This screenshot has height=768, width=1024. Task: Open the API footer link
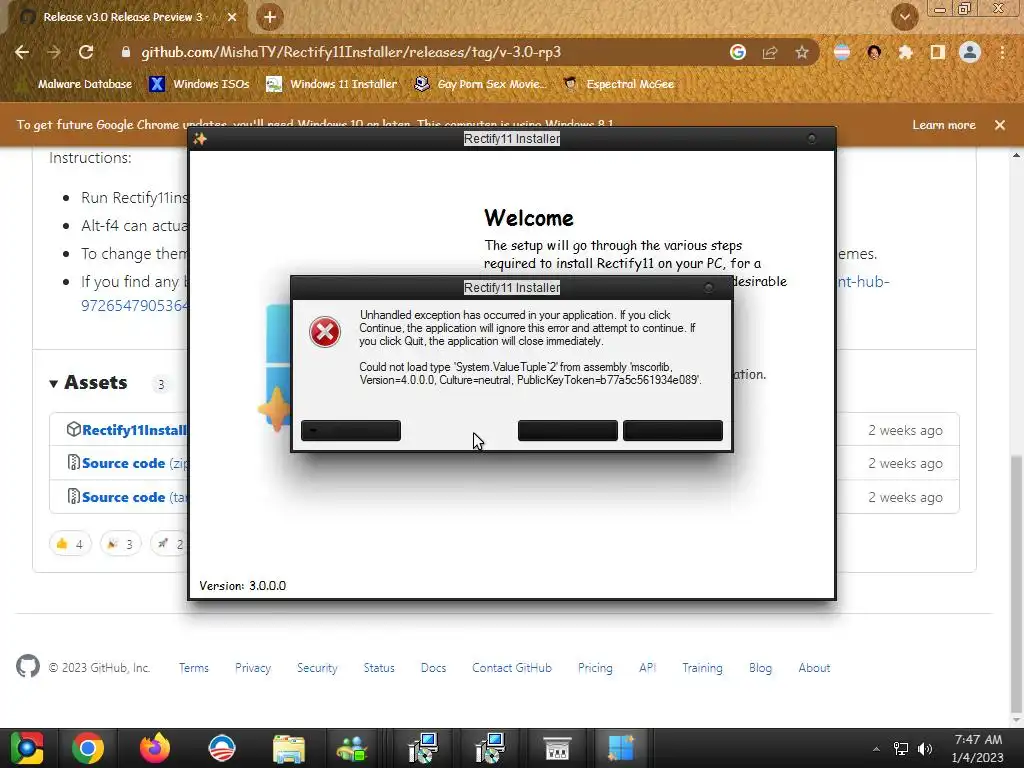(x=647, y=668)
